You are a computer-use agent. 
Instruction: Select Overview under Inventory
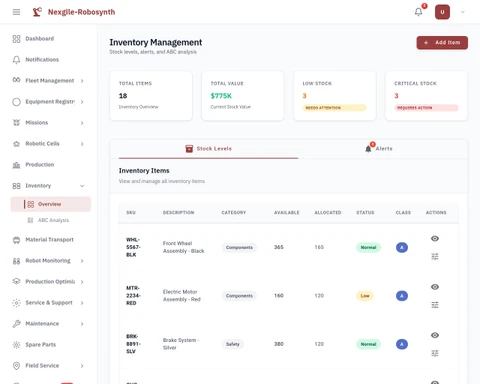click(51, 204)
